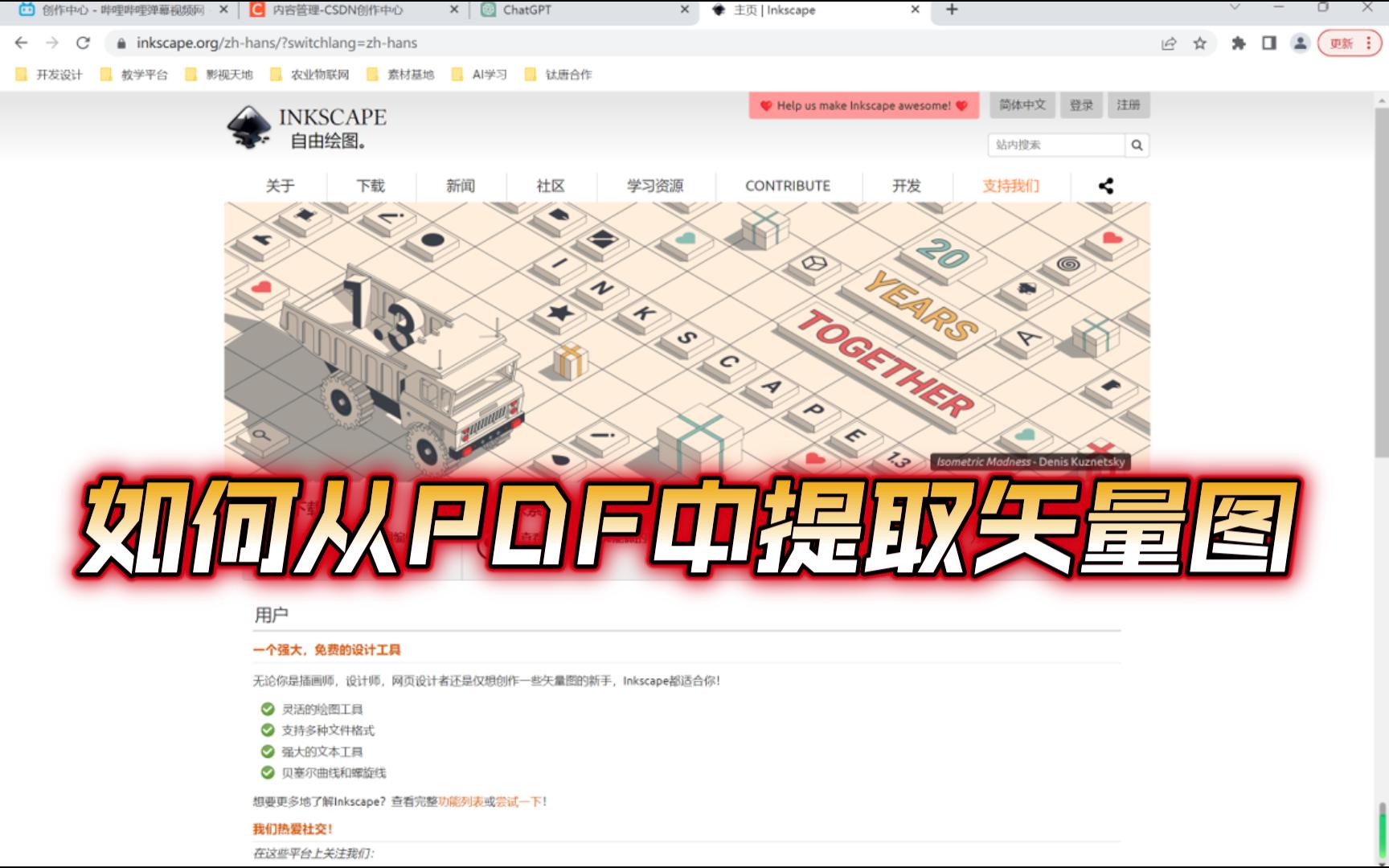Click the search magnifier icon
The image size is (1389, 868).
[x=1137, y=145]
